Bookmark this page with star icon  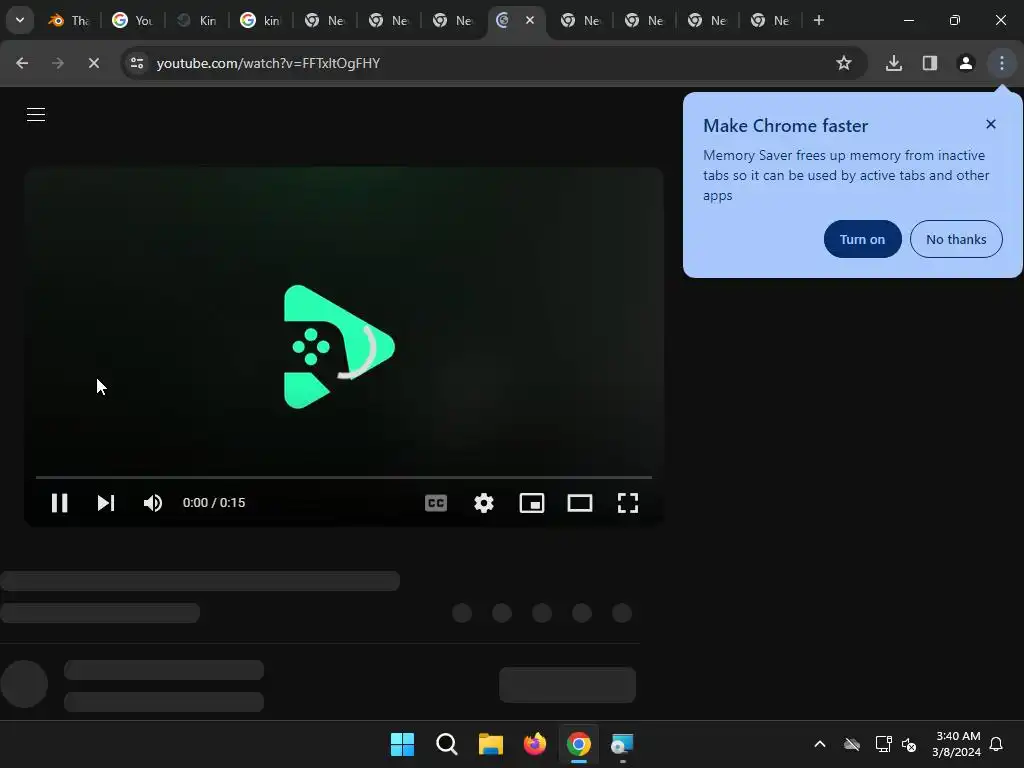[844, 63]
